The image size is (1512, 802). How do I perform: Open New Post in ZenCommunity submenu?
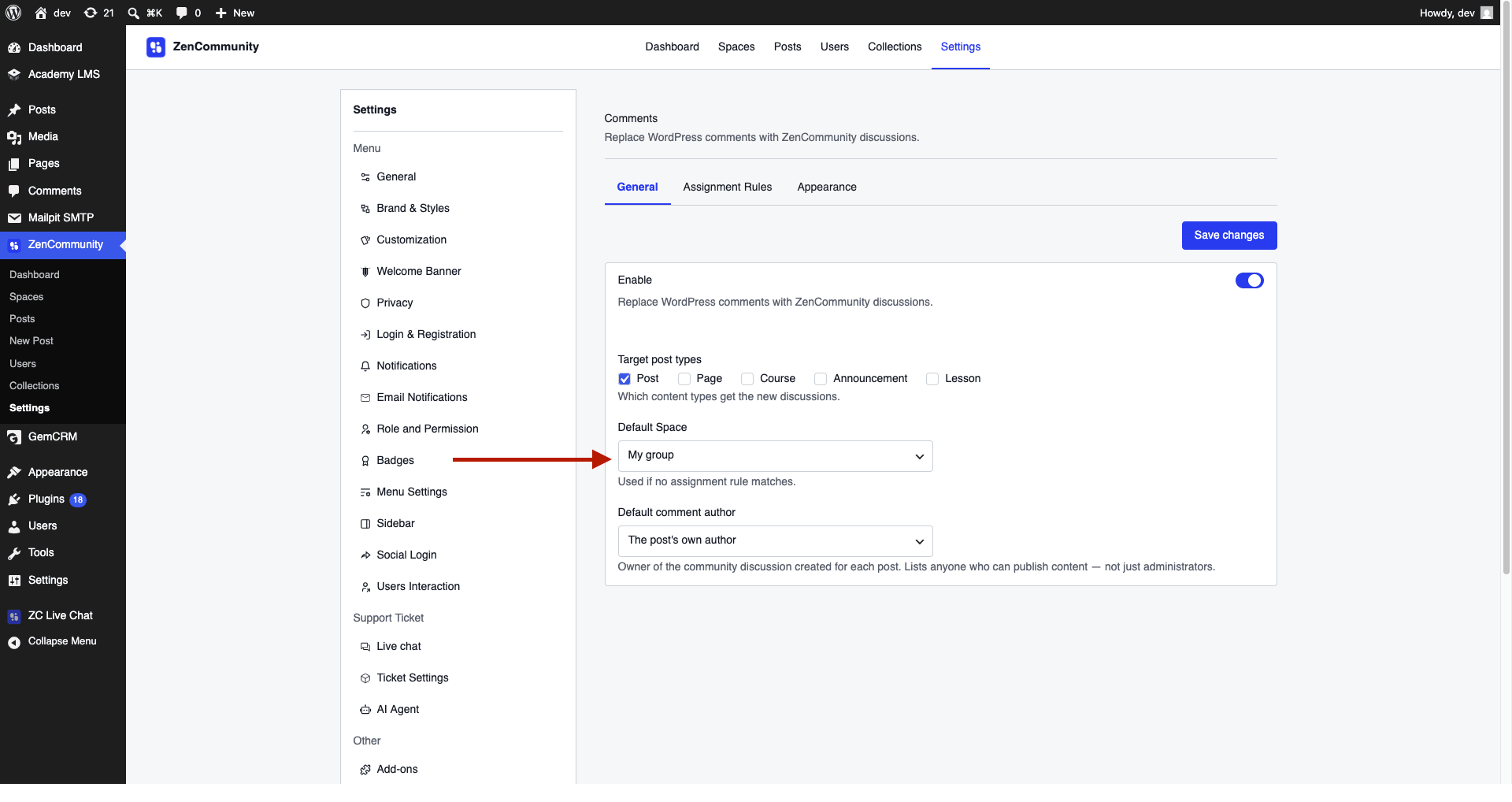(x=31, y=341)
